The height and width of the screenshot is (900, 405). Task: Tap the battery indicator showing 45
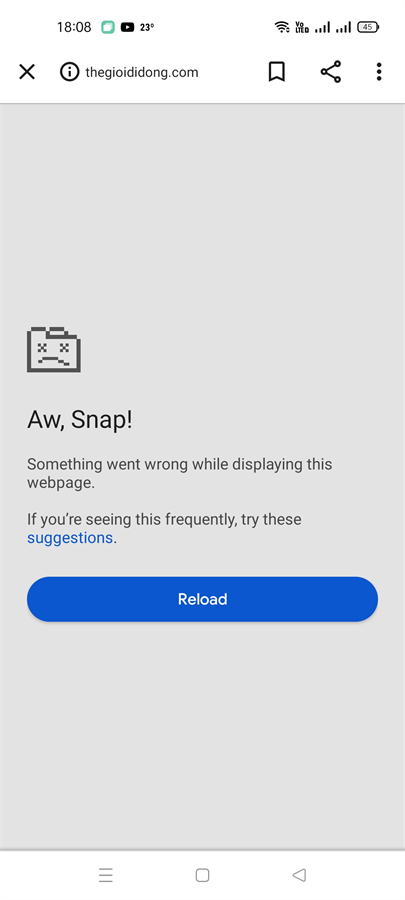[x=368, y=27]
